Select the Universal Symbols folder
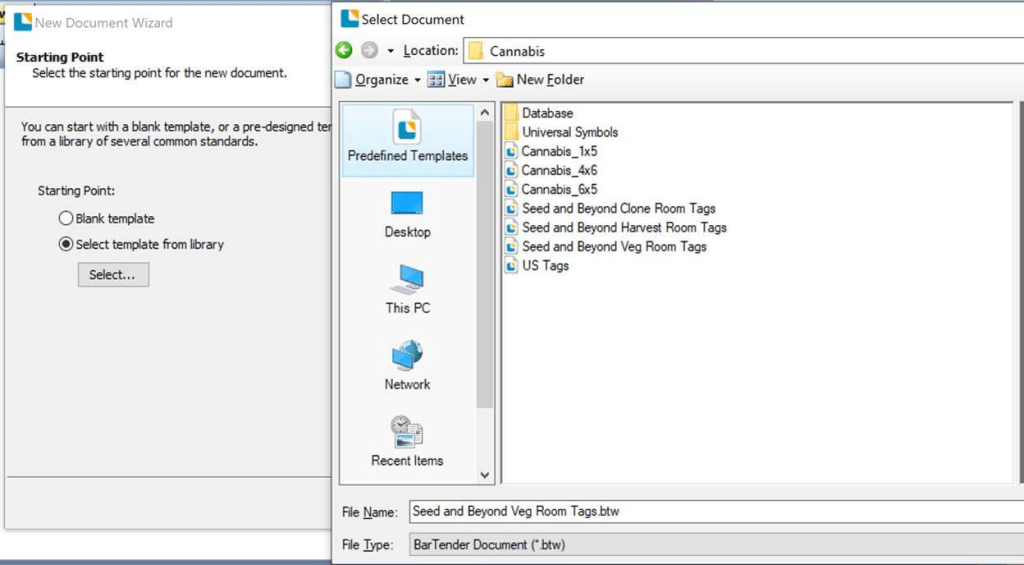1024x565 pixels. click(562, 132)
